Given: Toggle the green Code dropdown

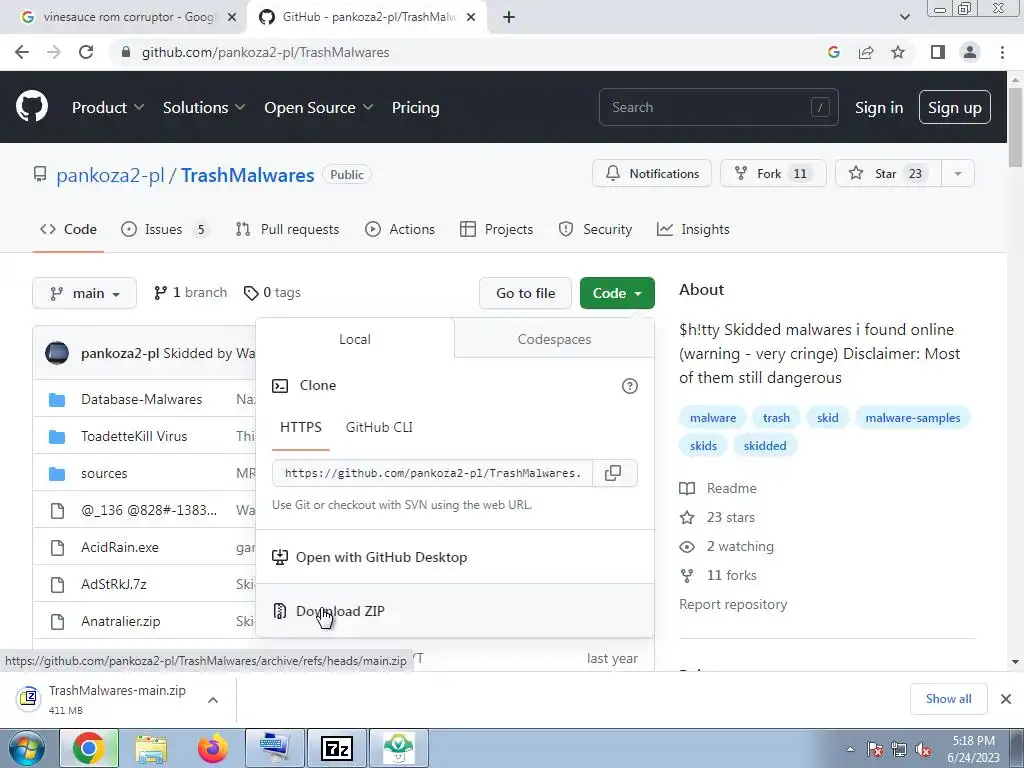Looking at the screenshot, I should pyautogui.click(x=617, y=293).
